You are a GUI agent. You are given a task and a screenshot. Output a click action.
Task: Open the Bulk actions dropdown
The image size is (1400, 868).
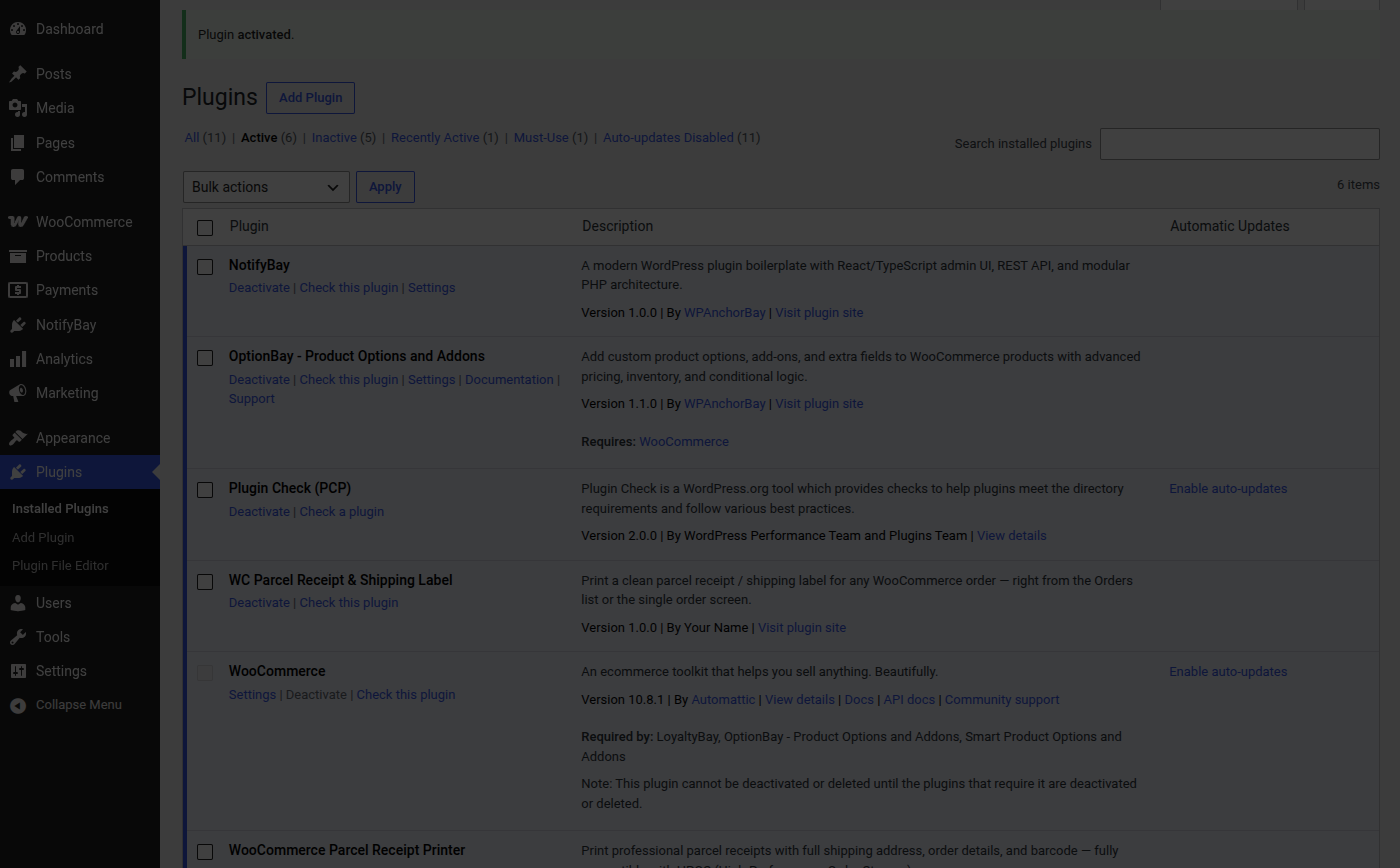[x=266, y=187]
